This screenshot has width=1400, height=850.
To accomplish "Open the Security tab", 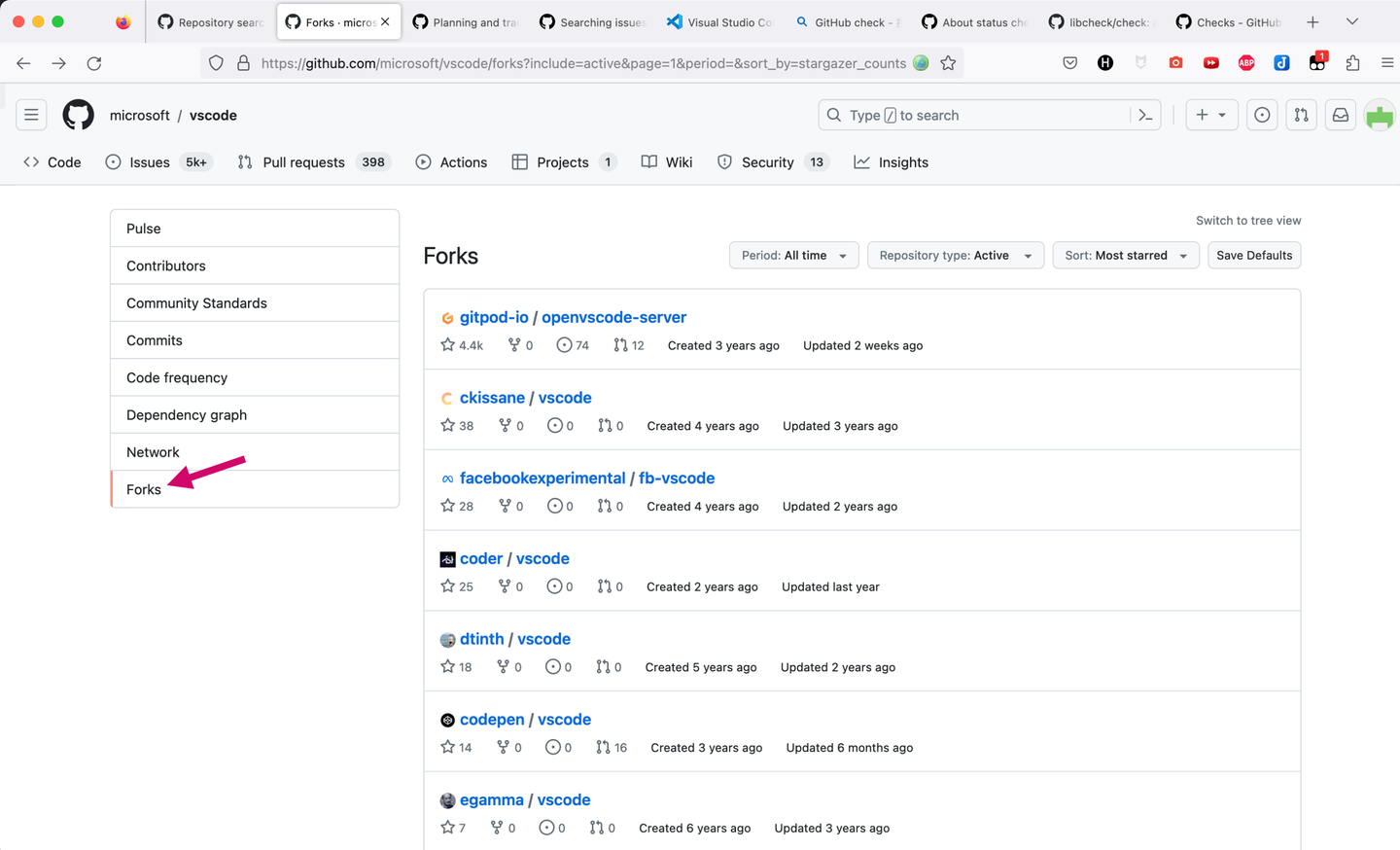I will click(773, 162).
